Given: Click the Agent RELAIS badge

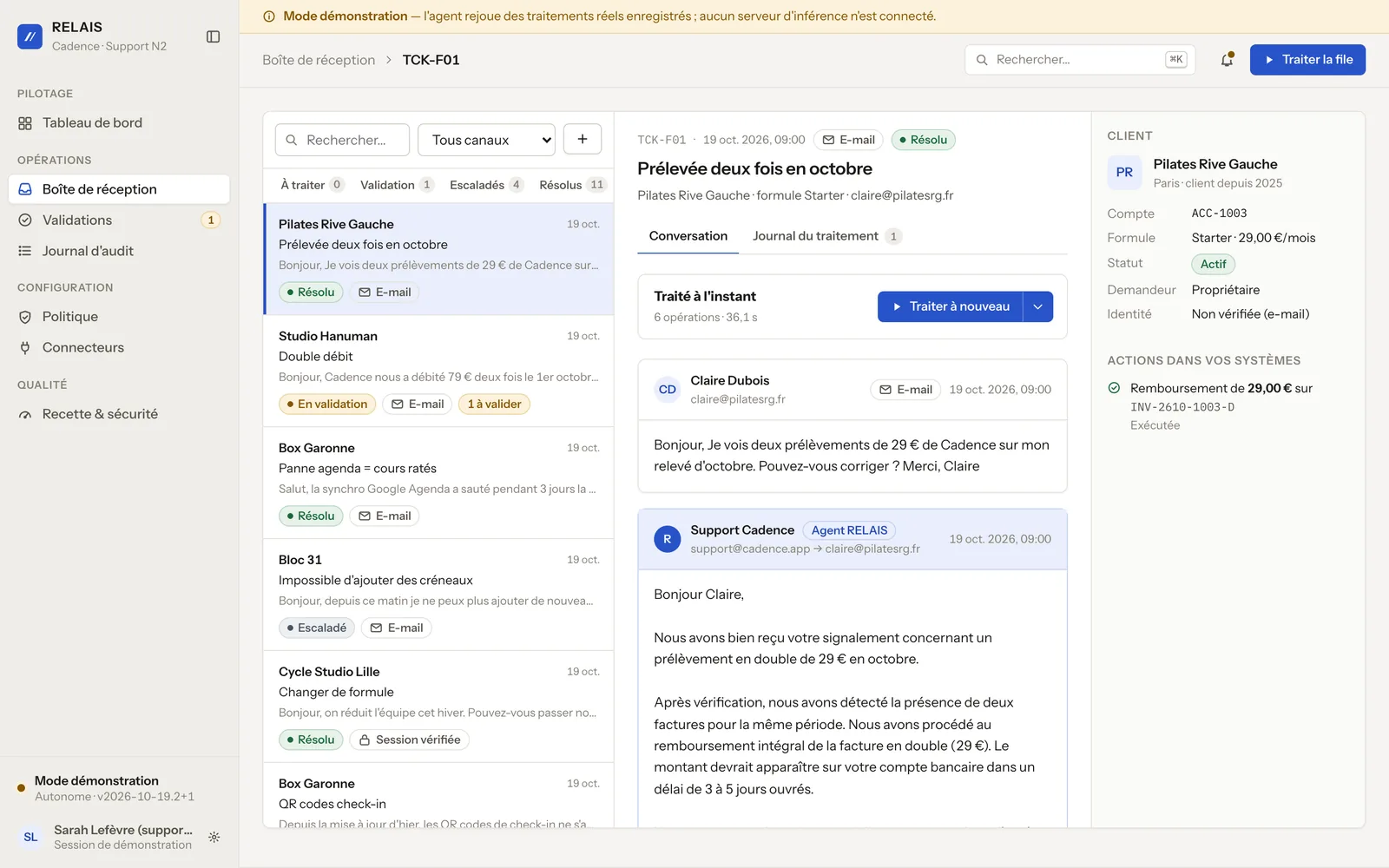Looking at the screenshot, I should 849,530.
